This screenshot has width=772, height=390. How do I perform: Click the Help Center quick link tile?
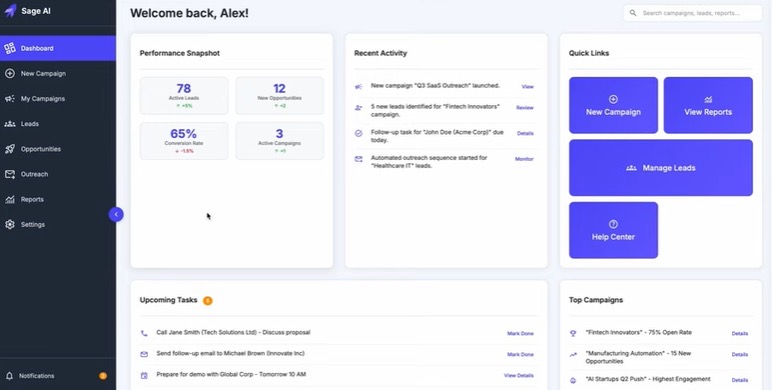pyautogui.click(x=613, y=230)
